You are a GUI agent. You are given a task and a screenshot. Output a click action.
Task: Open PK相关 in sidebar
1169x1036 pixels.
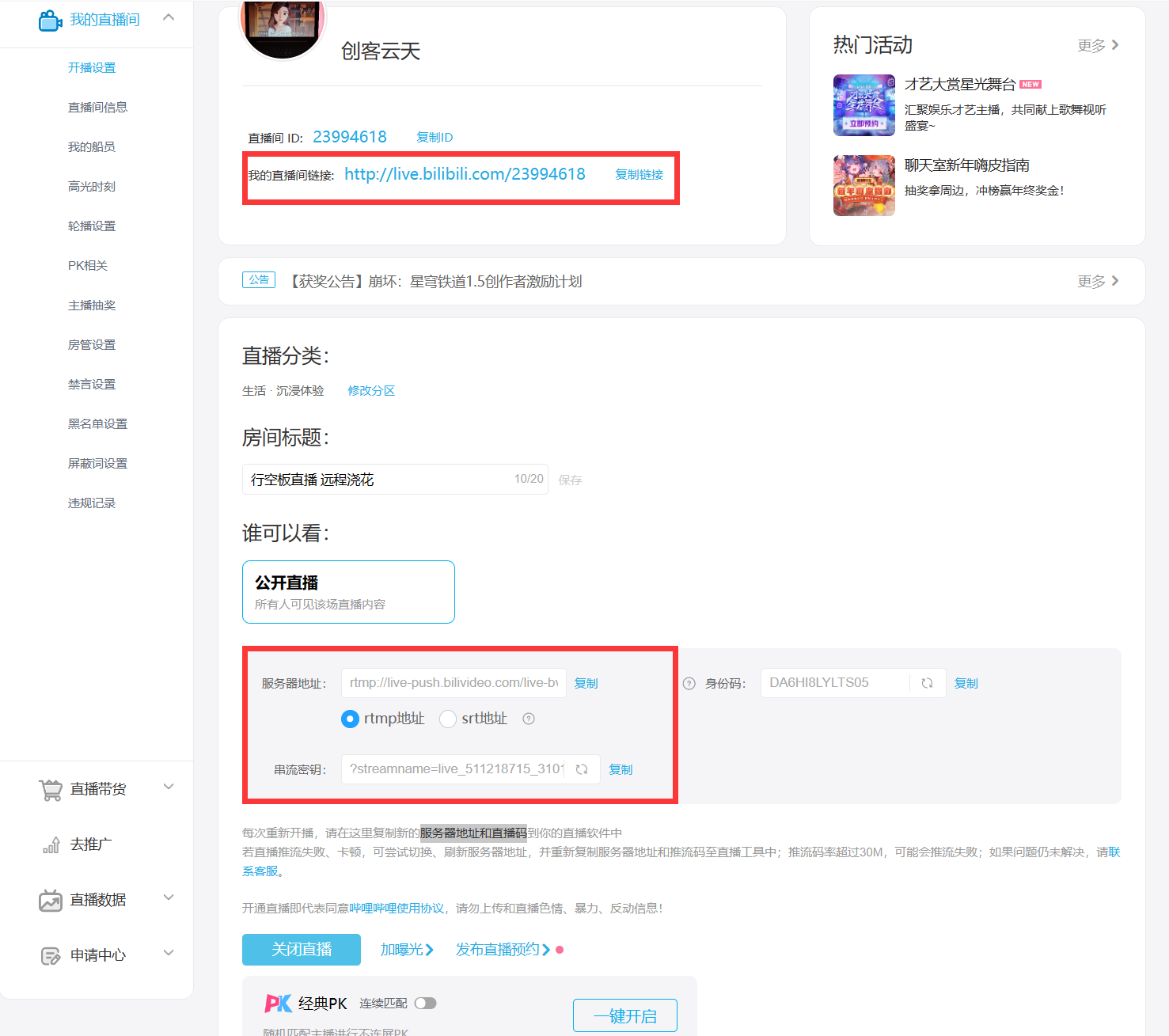coord(88,265)
